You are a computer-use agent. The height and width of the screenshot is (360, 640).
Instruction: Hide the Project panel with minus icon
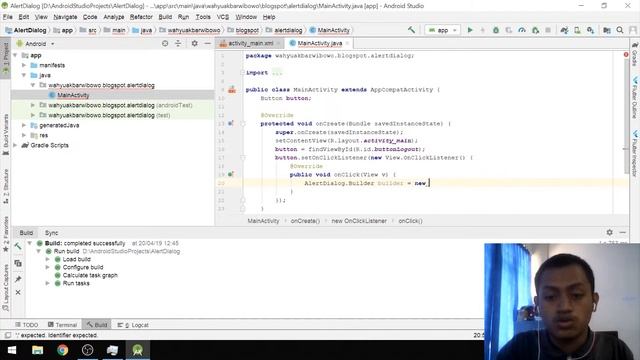(x=207, y=43)
